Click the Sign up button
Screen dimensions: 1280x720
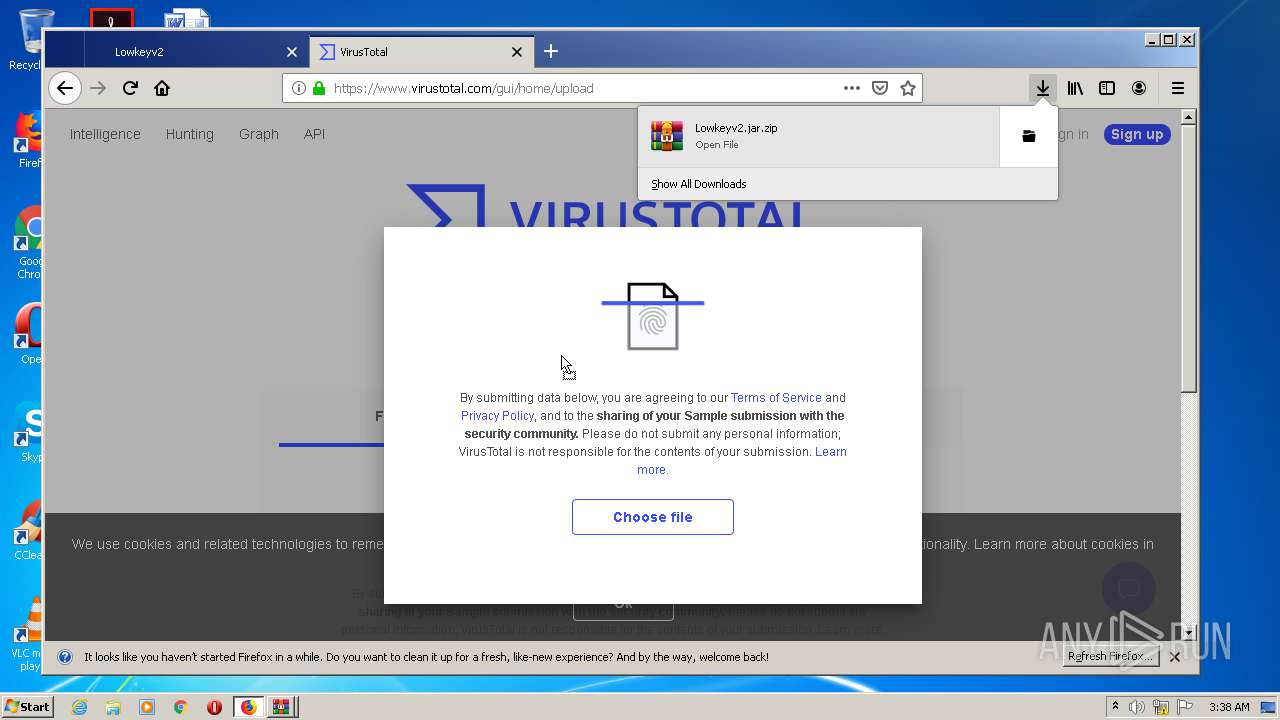point(1137,134)
